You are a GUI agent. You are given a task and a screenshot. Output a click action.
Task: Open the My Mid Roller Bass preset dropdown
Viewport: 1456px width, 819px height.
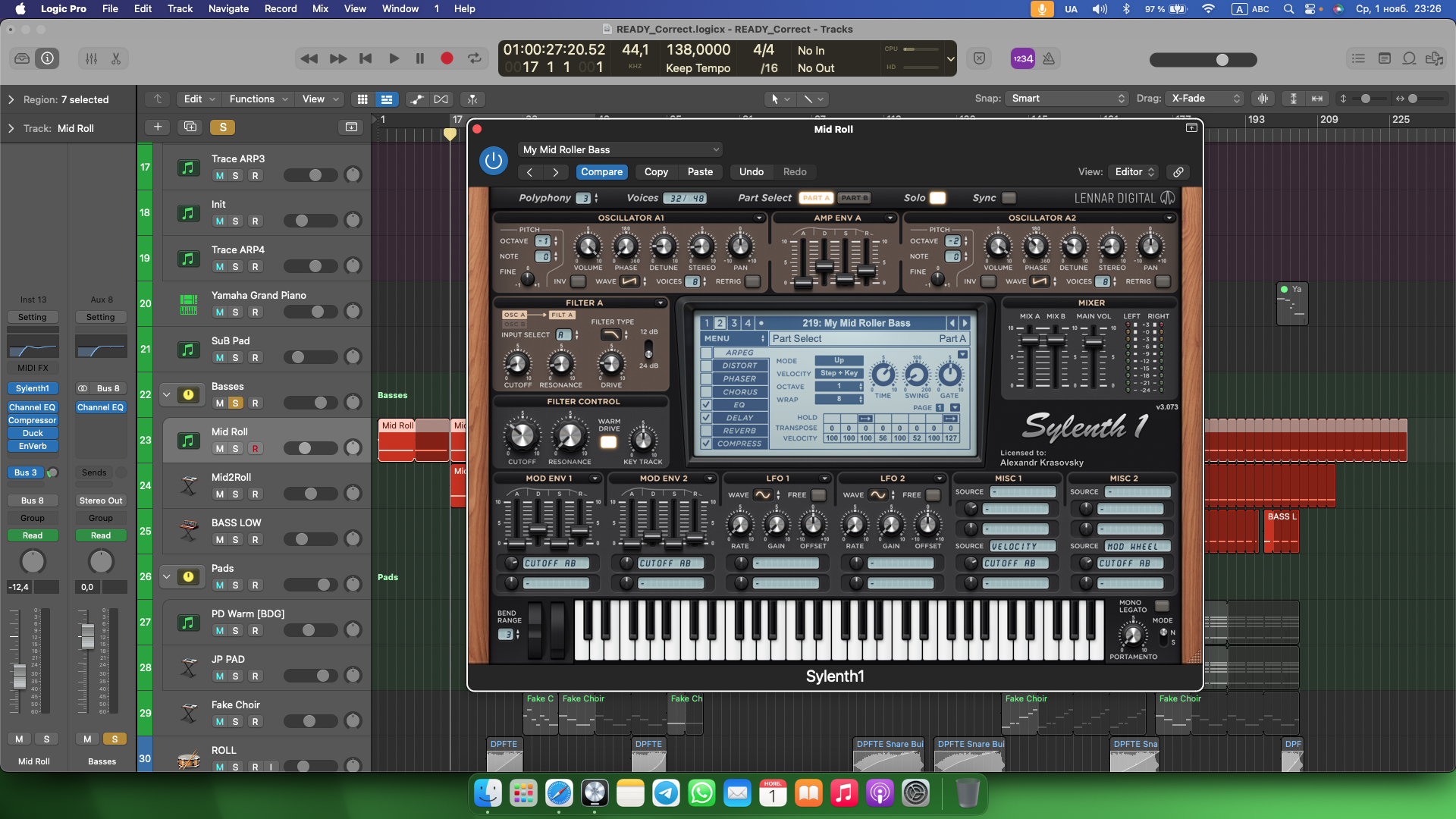click(x=620, y=149)
